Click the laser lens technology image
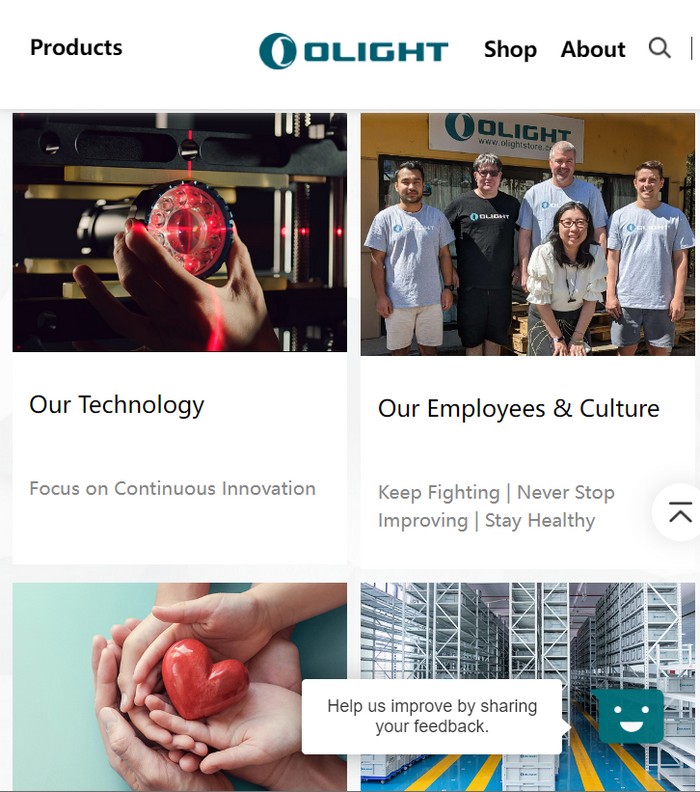Viewport: 700px width, 792px height. point(180,232)
